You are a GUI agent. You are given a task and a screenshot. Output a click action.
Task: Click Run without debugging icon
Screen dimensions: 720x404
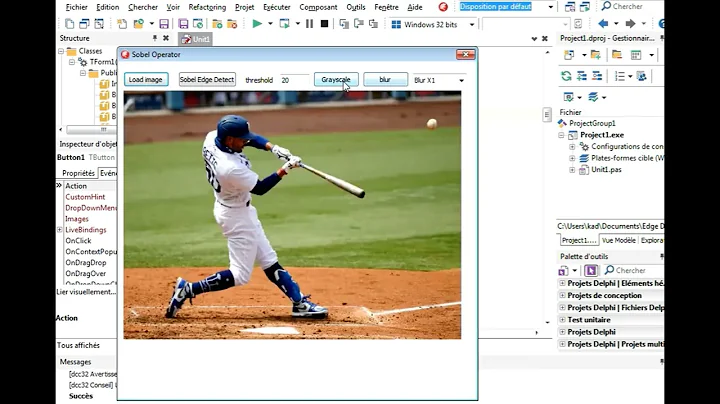285,23
